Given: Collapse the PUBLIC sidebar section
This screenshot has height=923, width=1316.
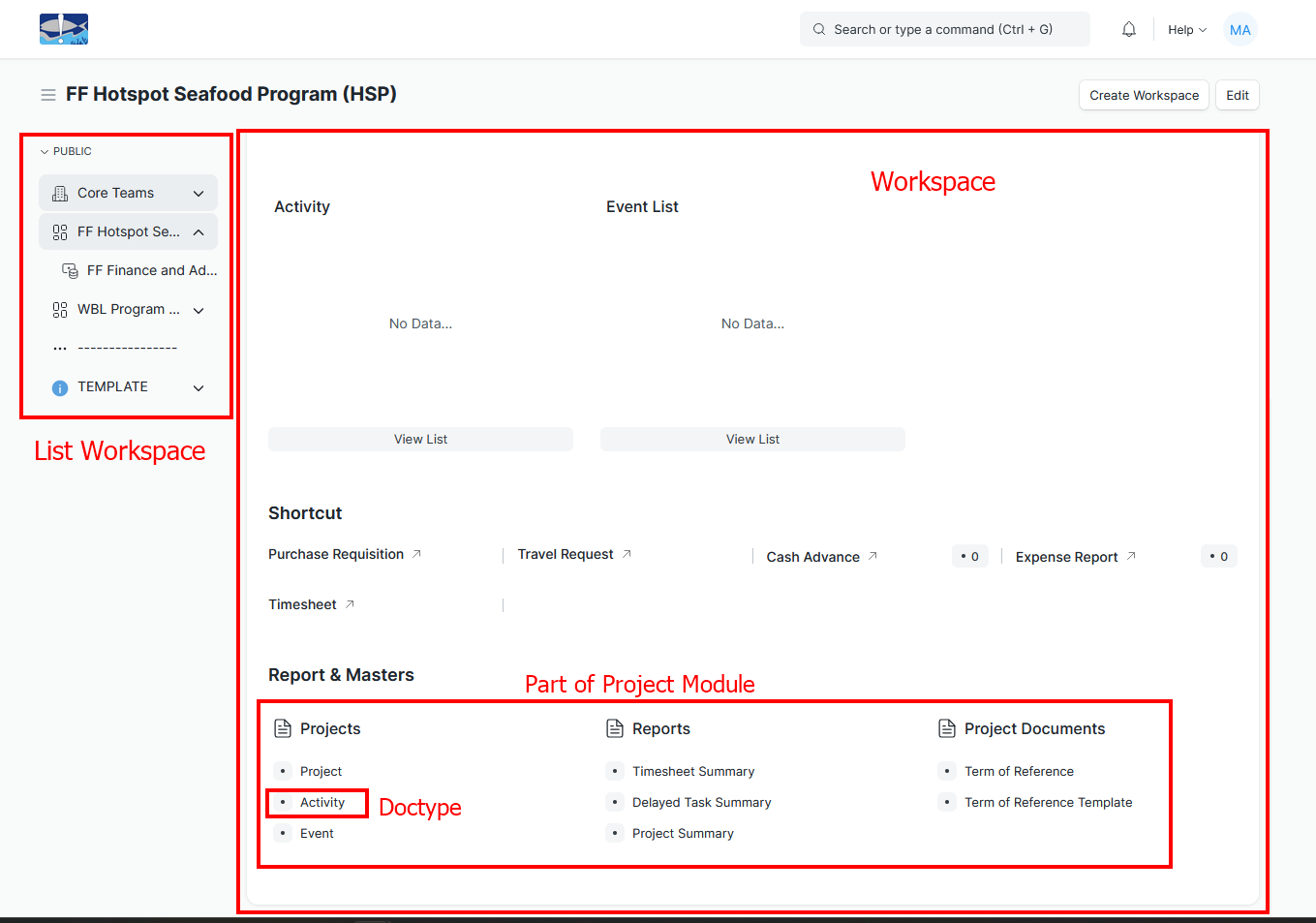Looking at the screenshot, I should [45, 152].
